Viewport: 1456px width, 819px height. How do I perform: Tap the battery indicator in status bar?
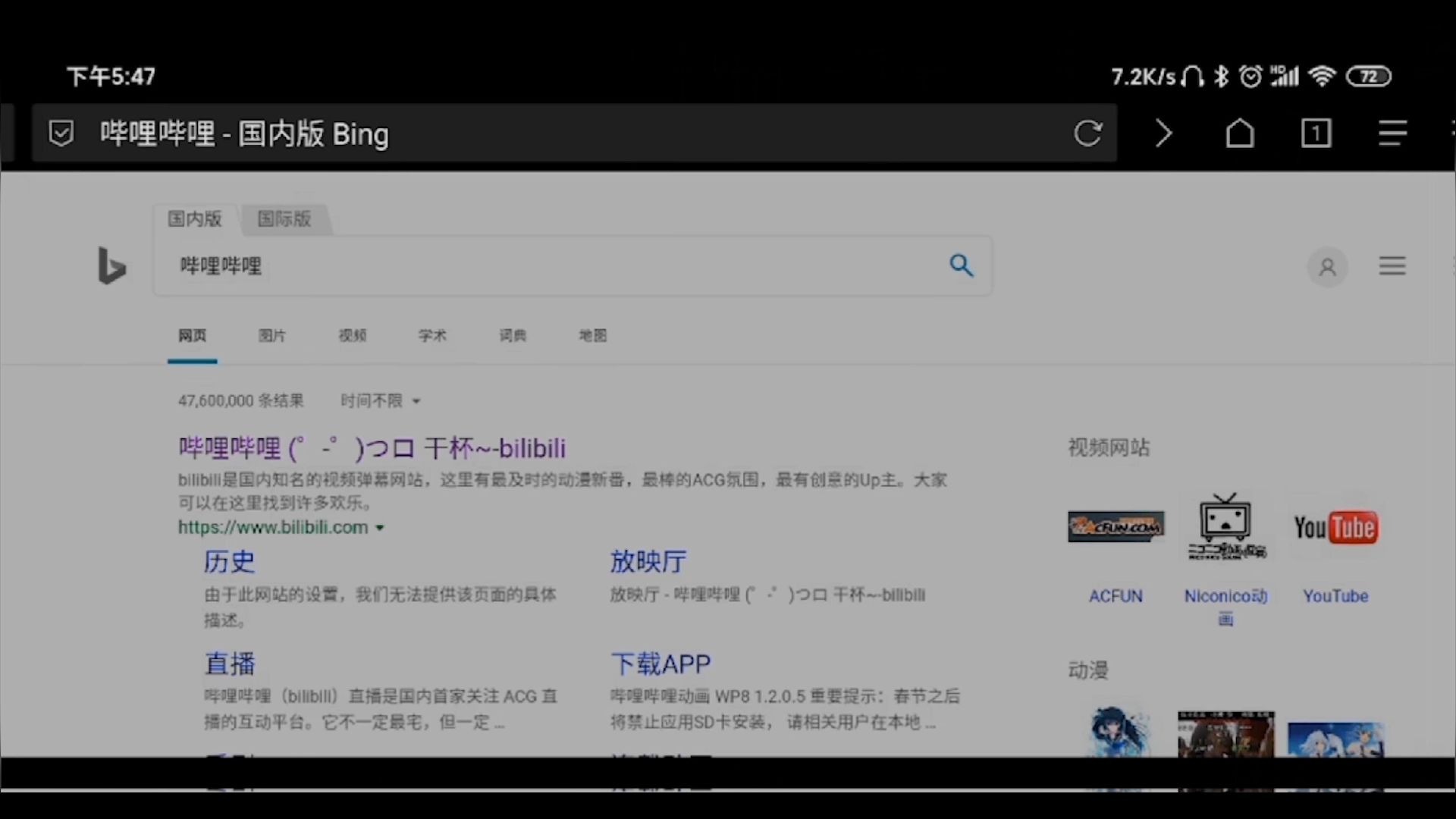[x=1368, y=77]
